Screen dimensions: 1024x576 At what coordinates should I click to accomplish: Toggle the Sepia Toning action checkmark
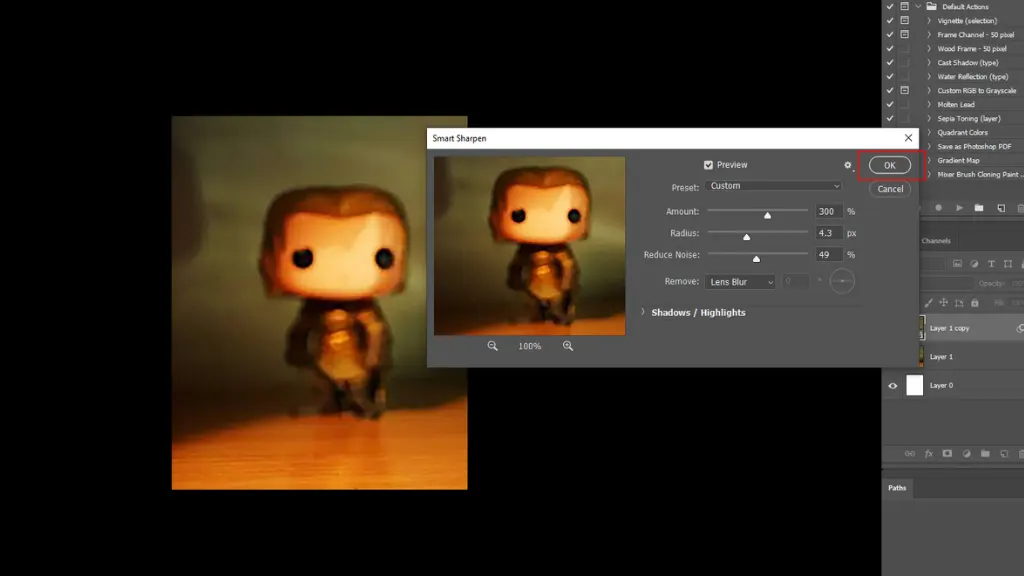click(x=889, y=118)
